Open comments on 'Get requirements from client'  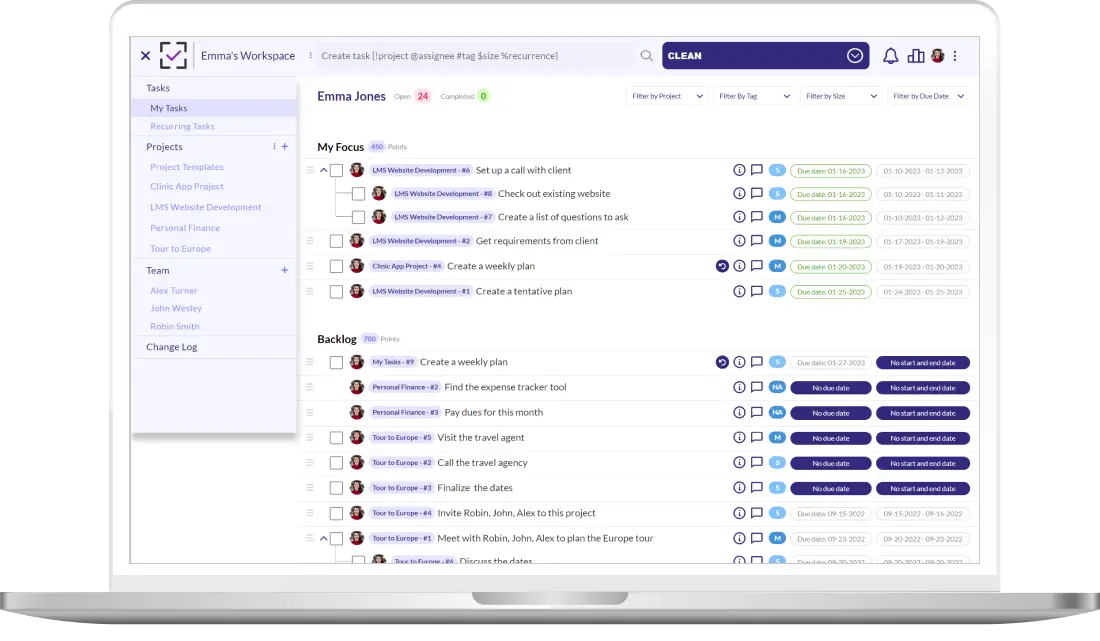[757, 241]
